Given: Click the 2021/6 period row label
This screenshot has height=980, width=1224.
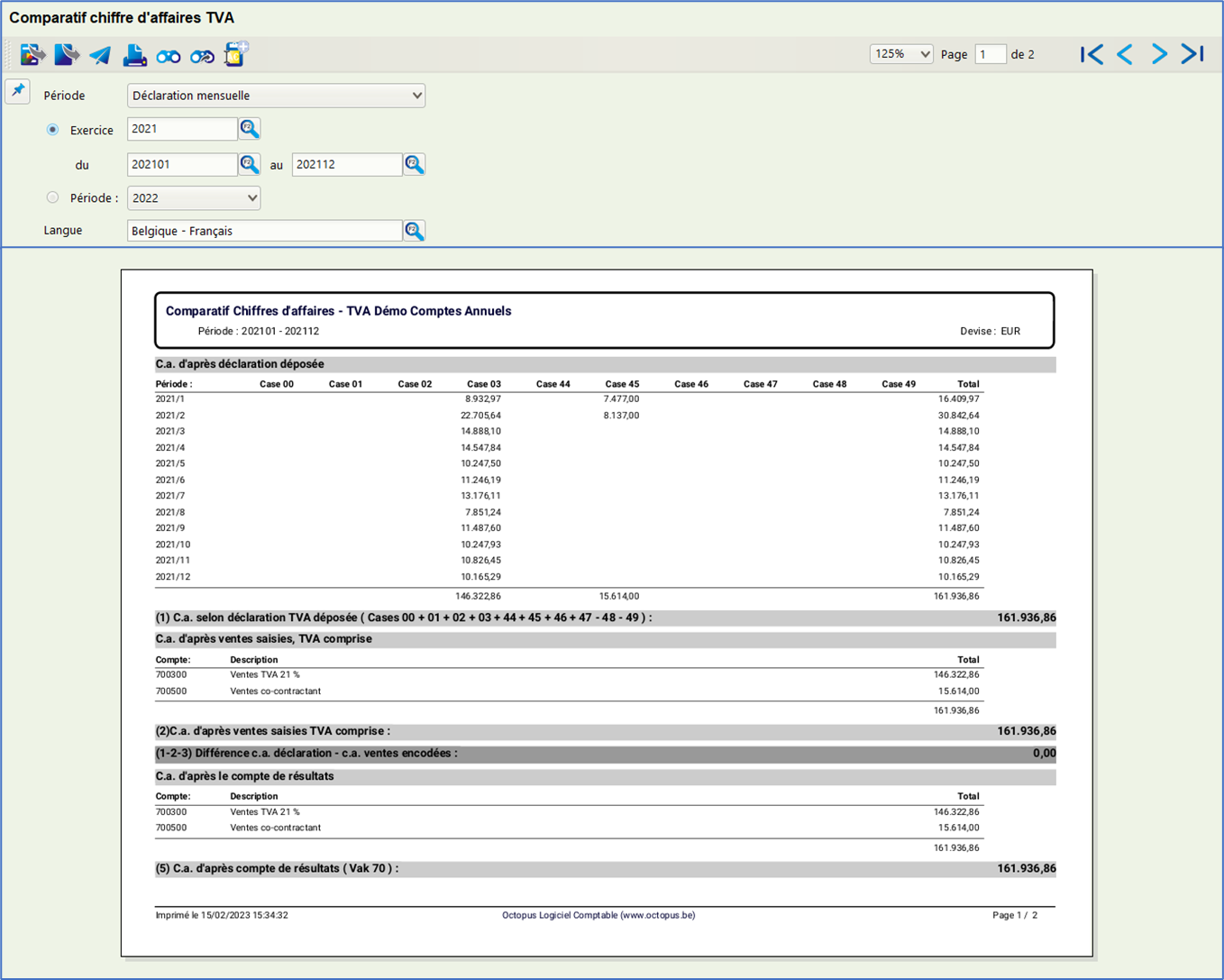Looking at the screenshot, I should click(169, 481).
